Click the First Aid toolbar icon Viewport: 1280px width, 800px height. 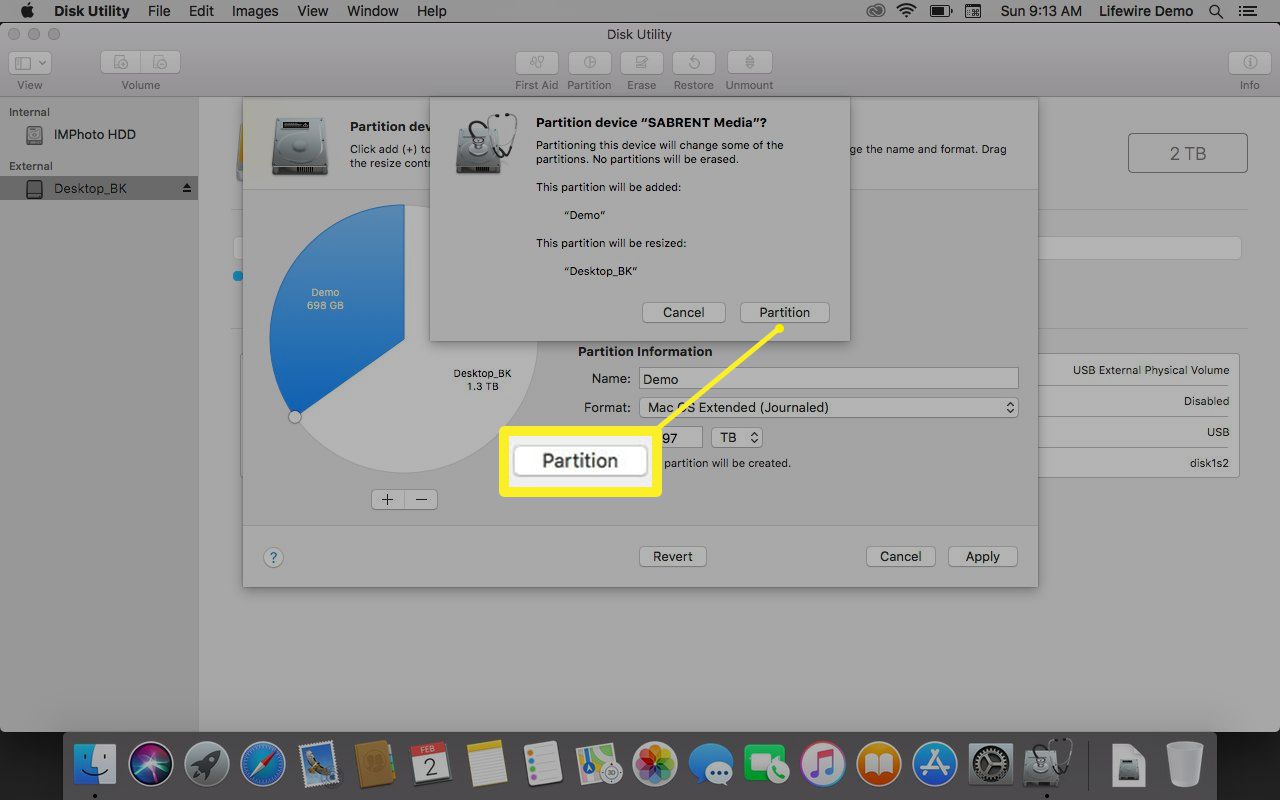point(536,62)
